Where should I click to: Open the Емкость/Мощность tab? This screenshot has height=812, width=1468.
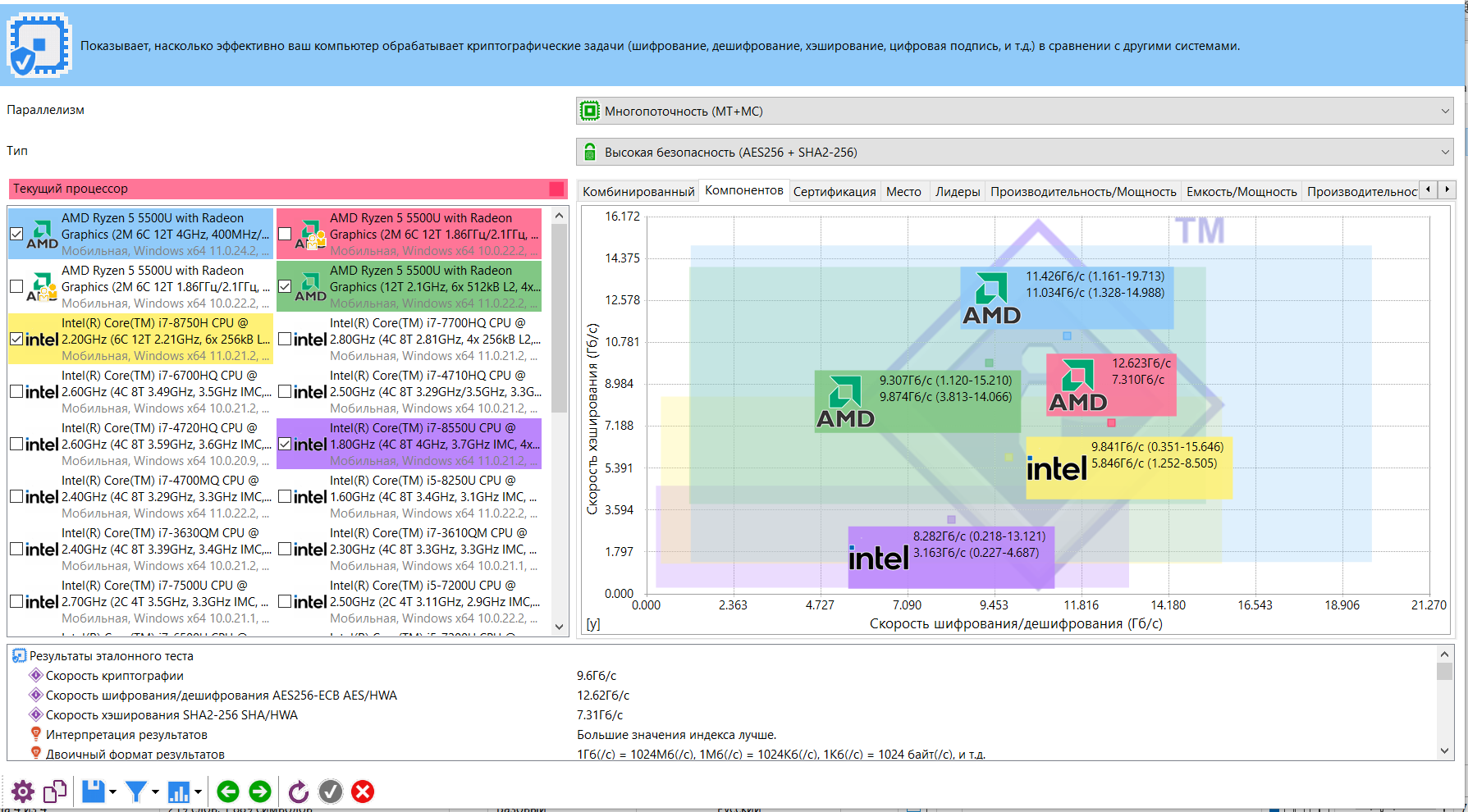coord(1242,191)
